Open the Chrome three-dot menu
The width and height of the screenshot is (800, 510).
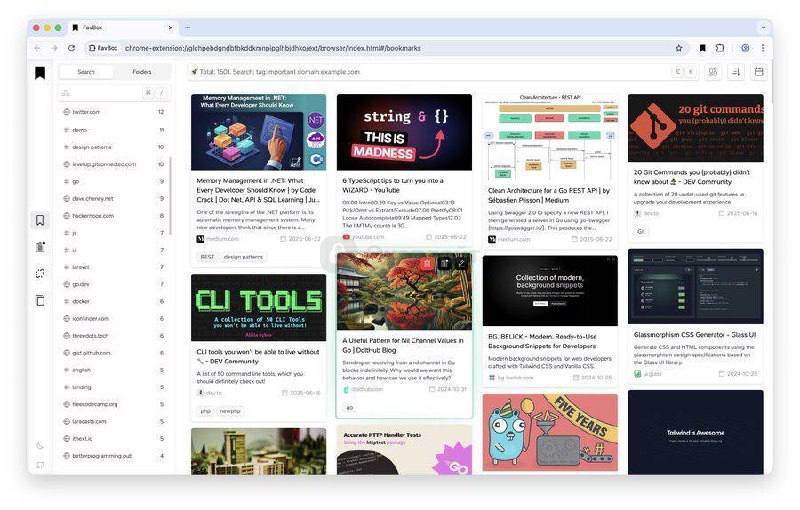tap(765, 48)
